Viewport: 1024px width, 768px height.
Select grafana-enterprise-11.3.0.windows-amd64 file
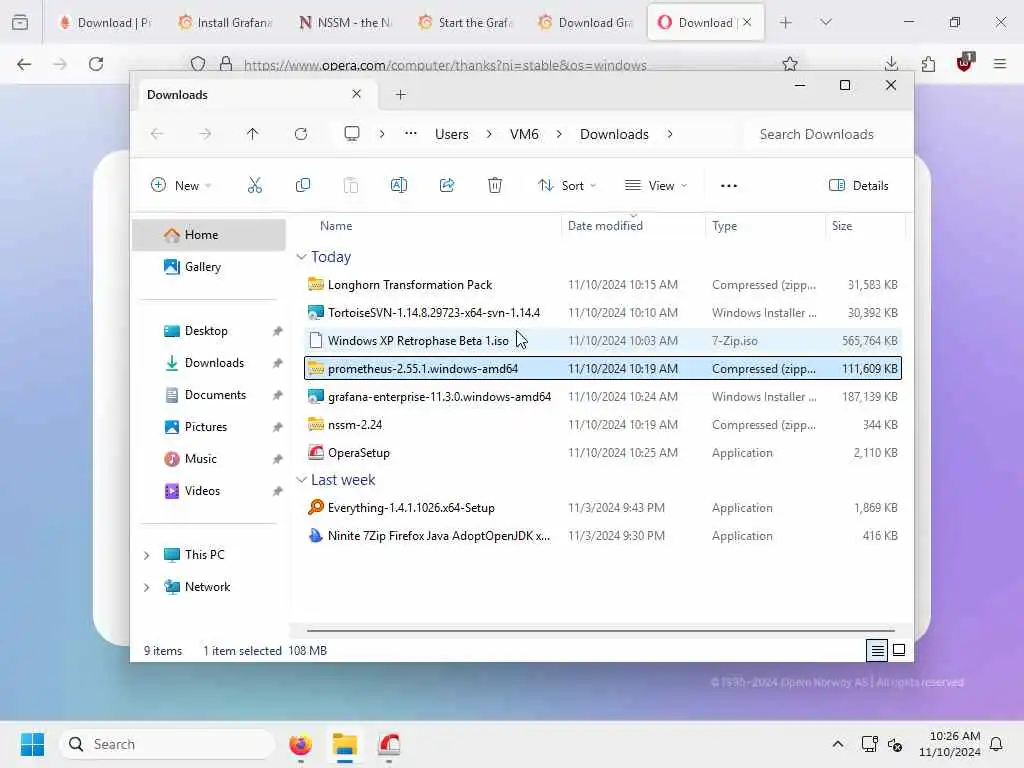pos(603,396)
